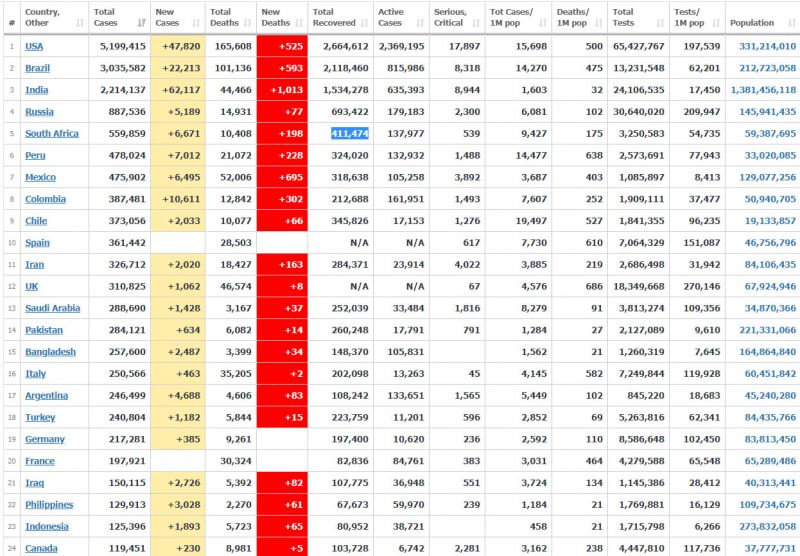Open Brazil population link 212,723,058
This screenshot has height=556, width=800.
click(x=767, y=68)
